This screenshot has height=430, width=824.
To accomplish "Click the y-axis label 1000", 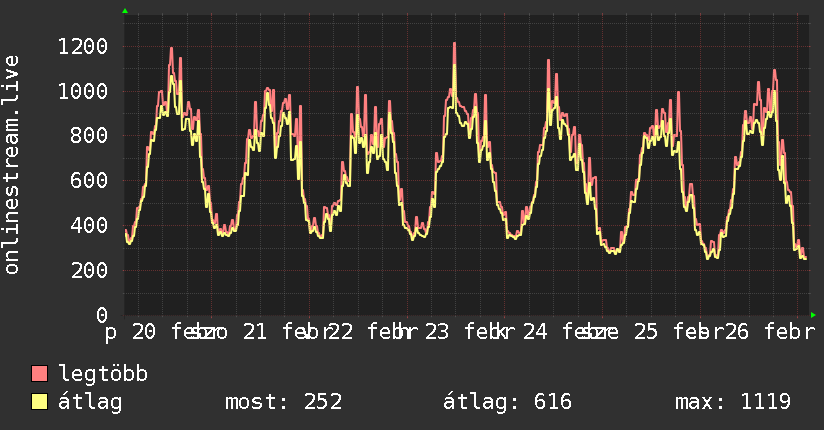I will click(x=83, y=91).
